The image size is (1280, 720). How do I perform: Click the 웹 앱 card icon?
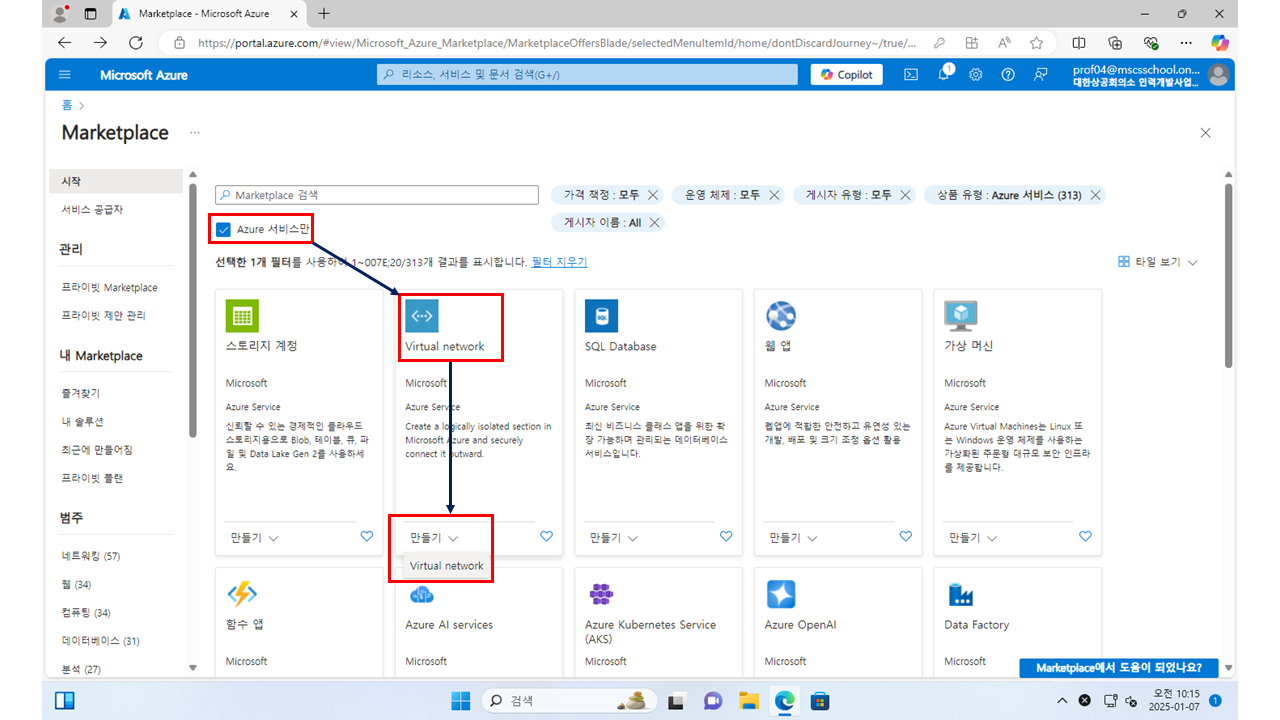pos(781,316)
